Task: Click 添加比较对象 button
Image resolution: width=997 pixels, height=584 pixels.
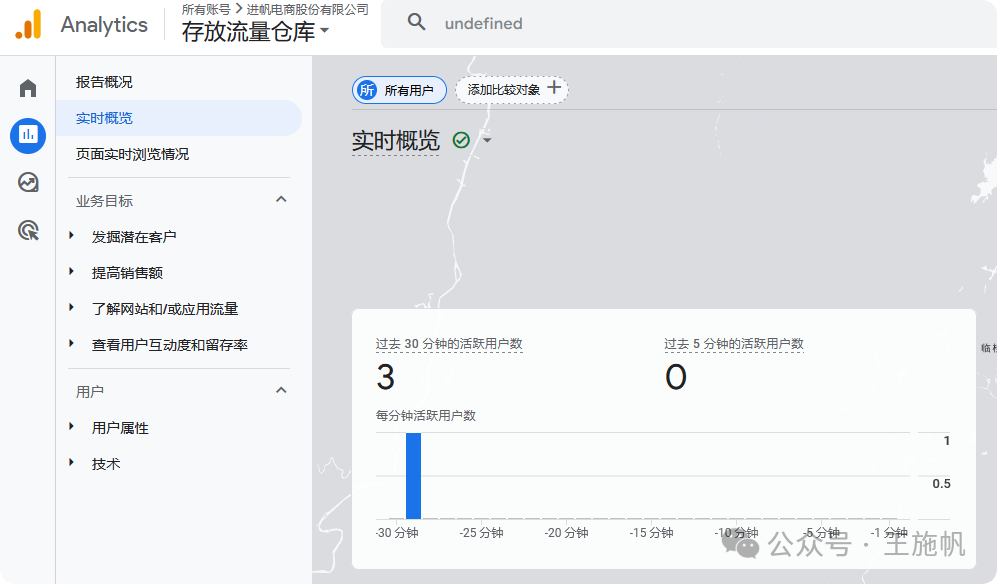Action: [x=511, y=90]
